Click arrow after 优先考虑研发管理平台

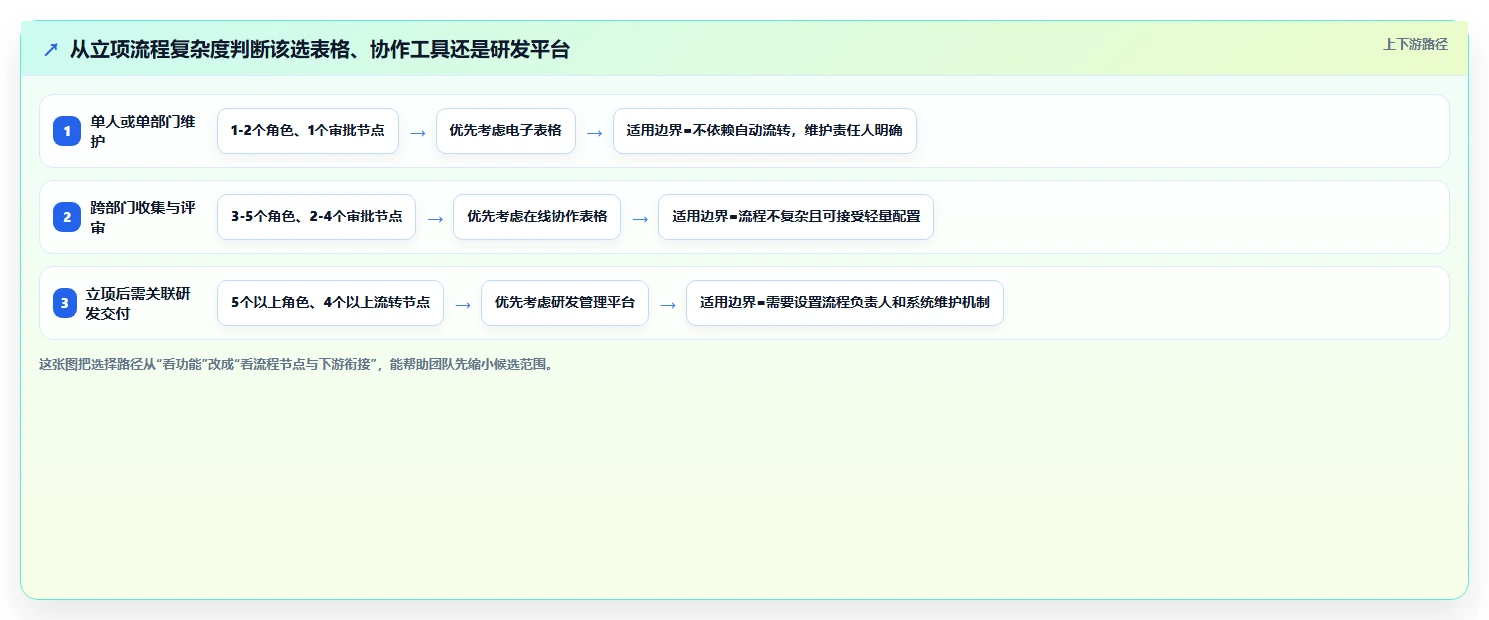click(x=668, y=304)
